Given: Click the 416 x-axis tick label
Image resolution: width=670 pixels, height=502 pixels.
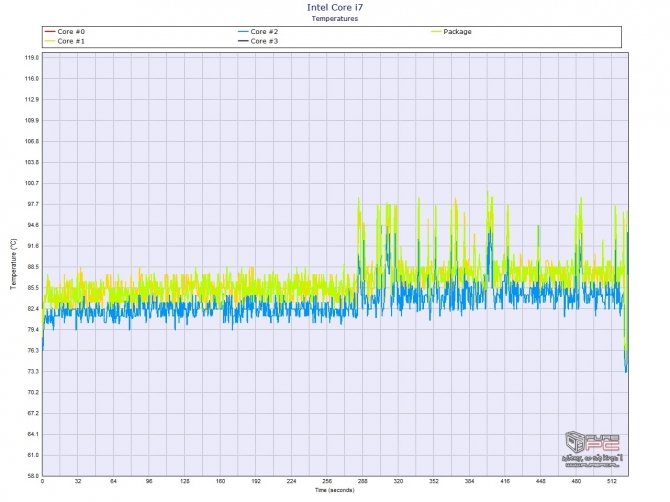Looking at the screenshot, I should [x=505, y=481].
